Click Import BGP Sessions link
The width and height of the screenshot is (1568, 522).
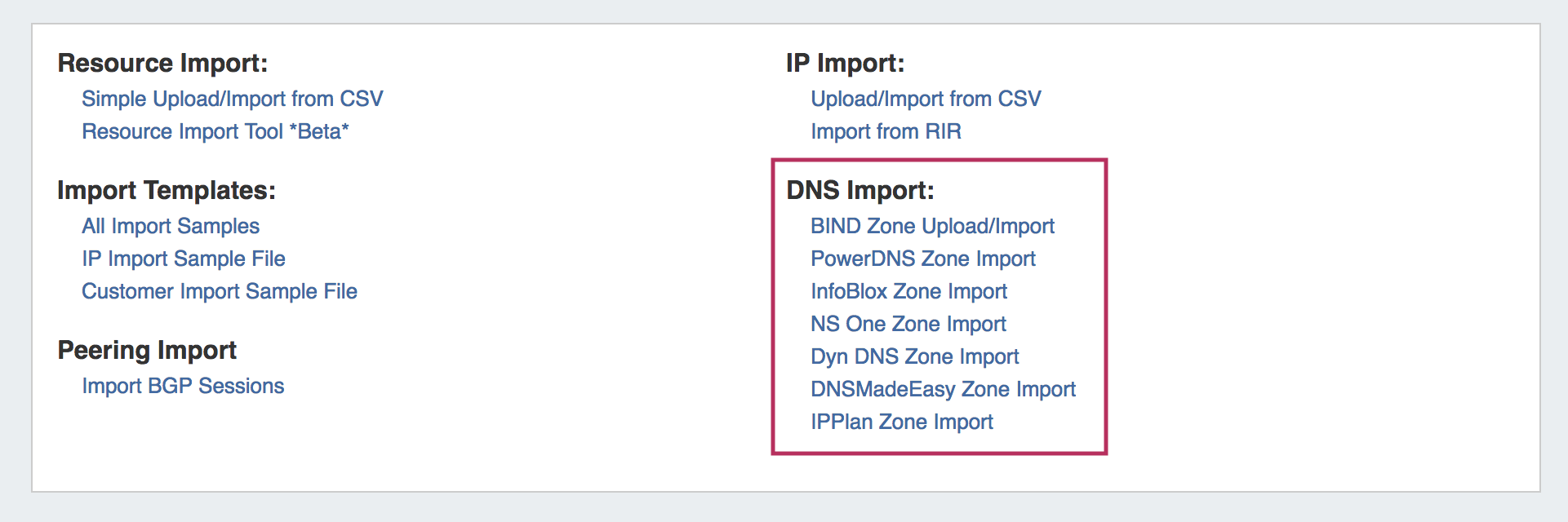[x=183, y=386]
